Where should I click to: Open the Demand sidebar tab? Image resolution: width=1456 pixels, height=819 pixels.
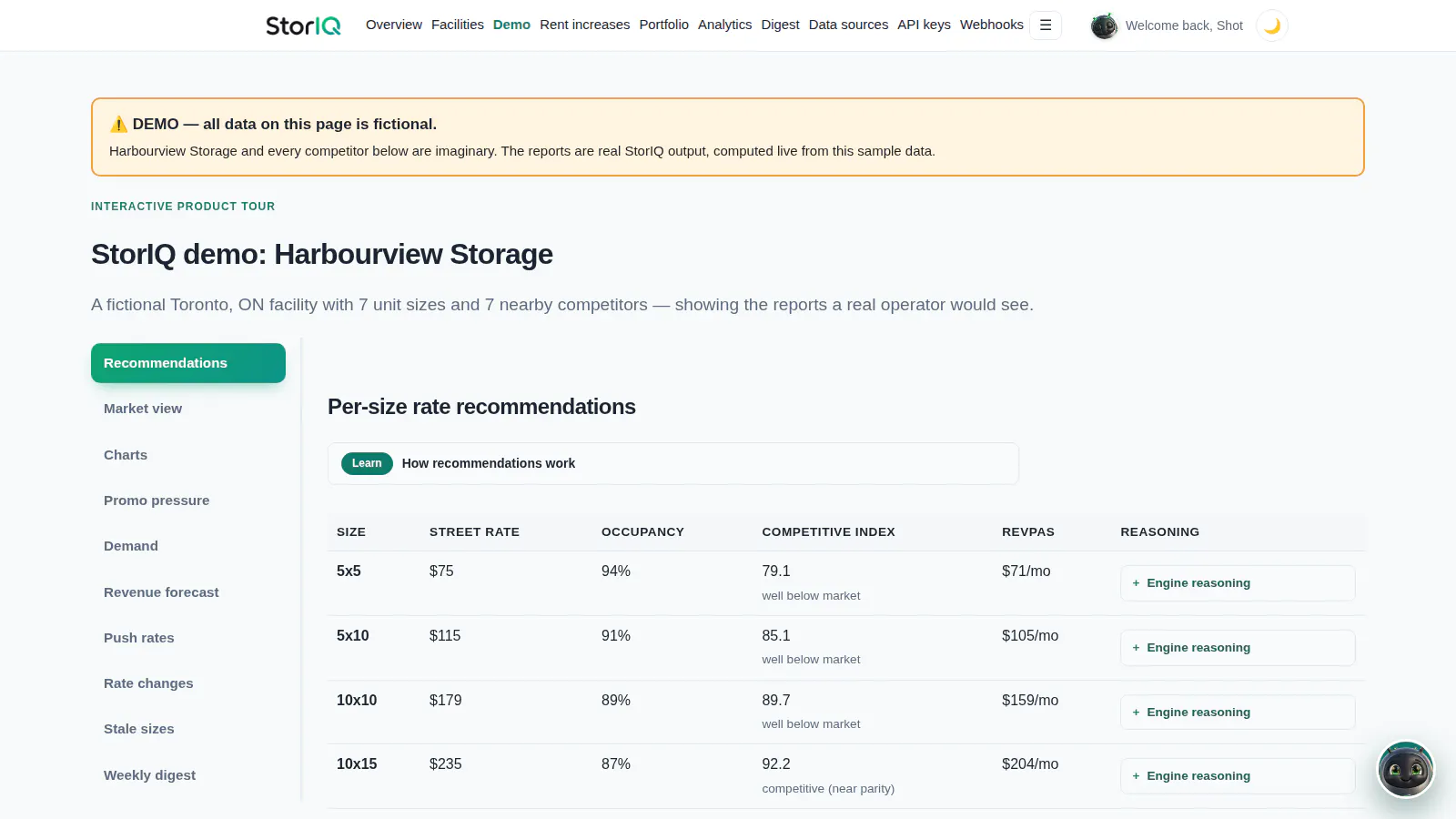tap(188, 546)
